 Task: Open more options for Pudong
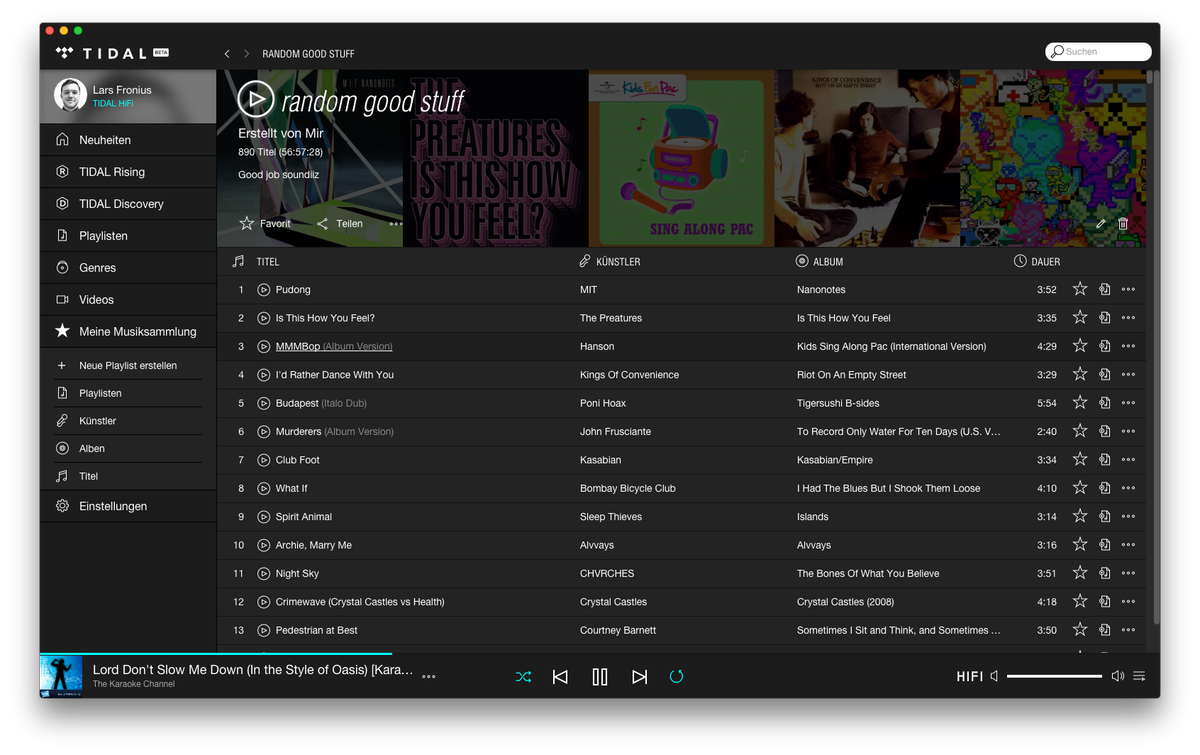[1128, 290]
